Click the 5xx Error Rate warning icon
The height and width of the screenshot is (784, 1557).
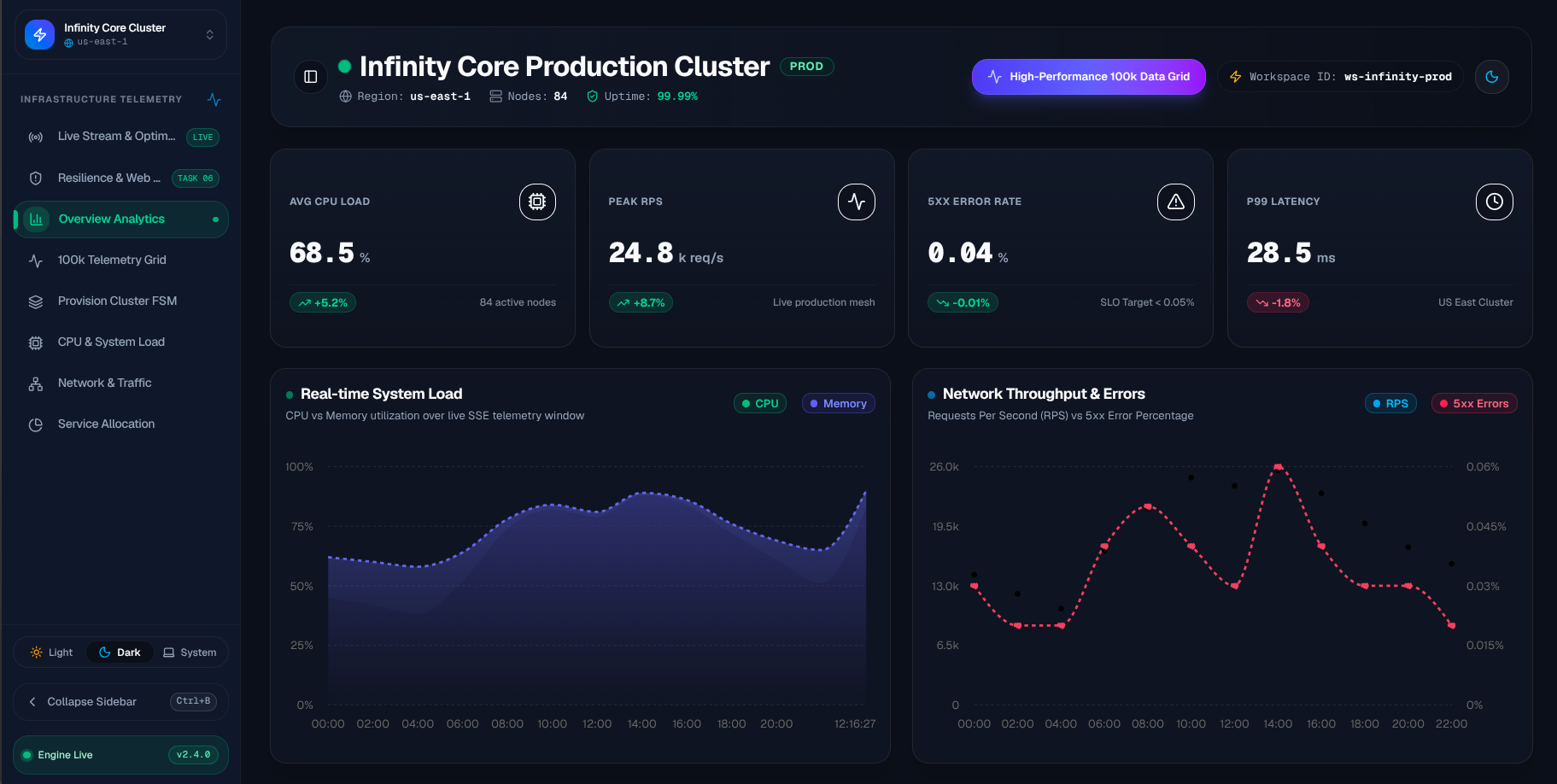click(1176, 202)
